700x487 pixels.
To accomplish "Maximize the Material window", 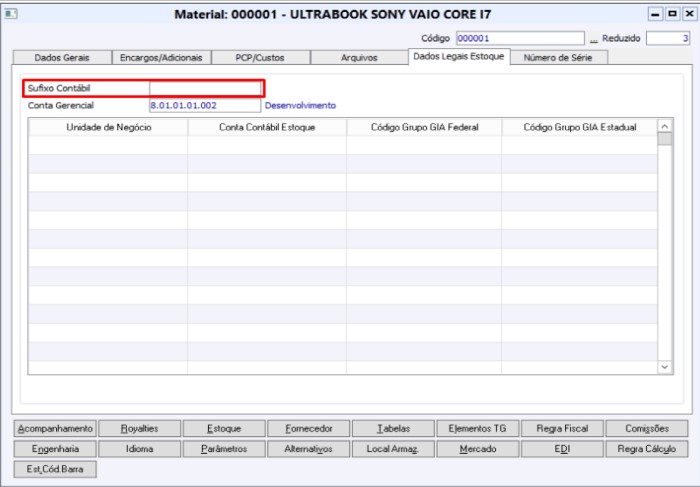I will pyautogui.click(x=672, y=14).
